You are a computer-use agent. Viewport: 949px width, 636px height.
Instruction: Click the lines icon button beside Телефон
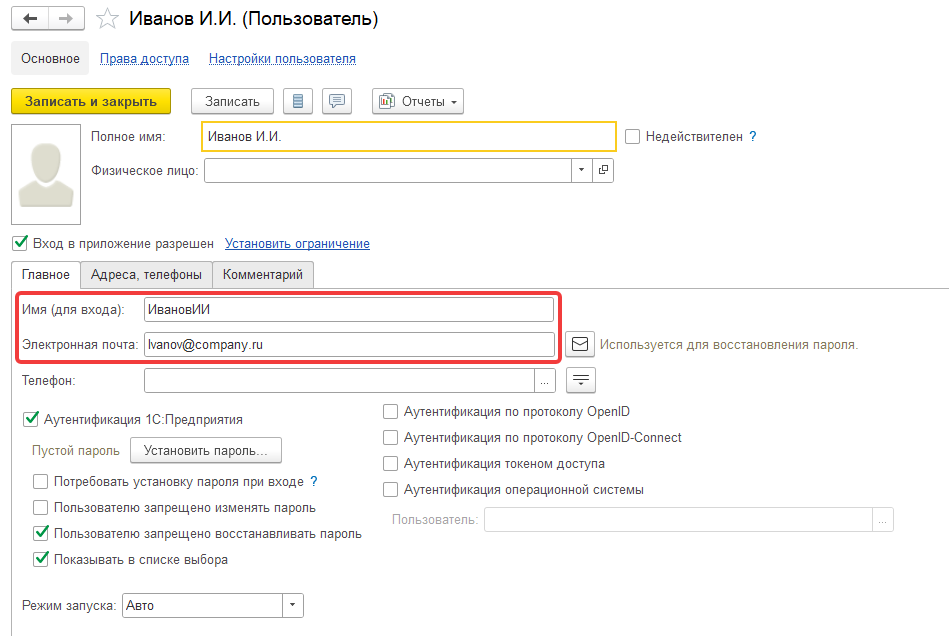pos(581,381)
